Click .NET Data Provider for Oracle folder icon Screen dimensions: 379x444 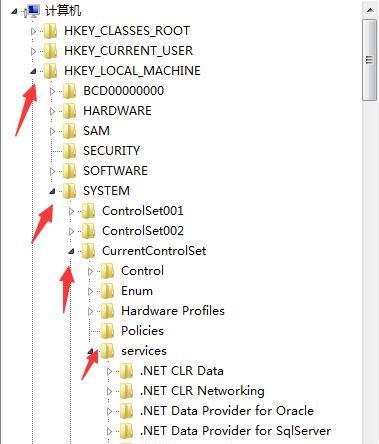pyautogui.click(x=127, y=411)
